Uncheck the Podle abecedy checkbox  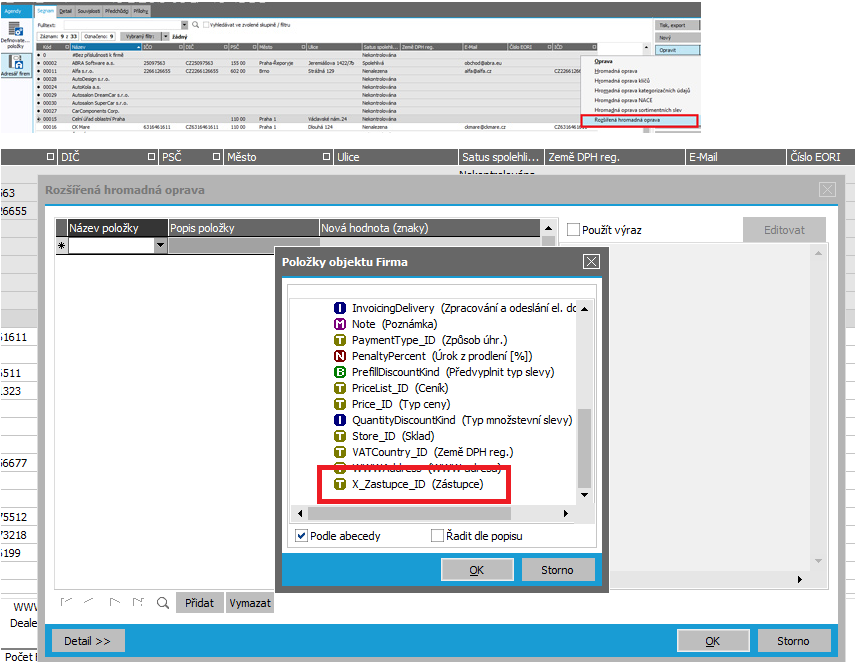pos(302,536)
